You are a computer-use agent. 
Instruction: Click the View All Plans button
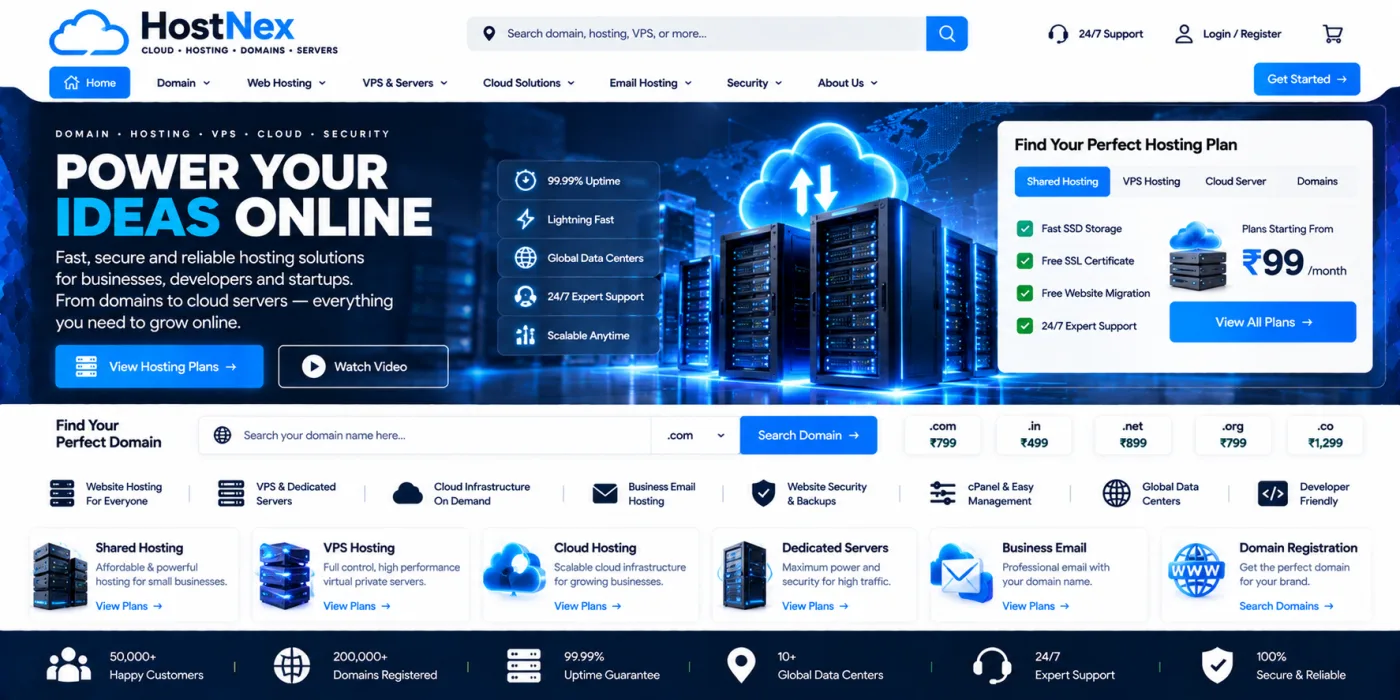tap(1263, 322)
